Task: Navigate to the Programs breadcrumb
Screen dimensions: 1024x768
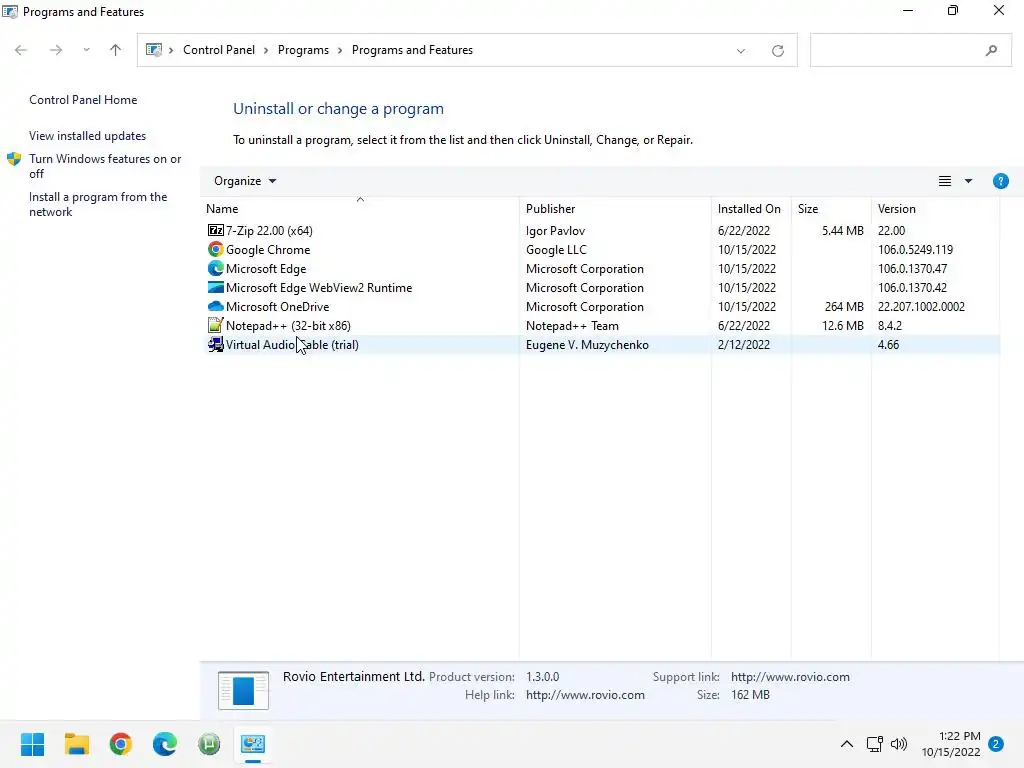Action: click(303, 50)
